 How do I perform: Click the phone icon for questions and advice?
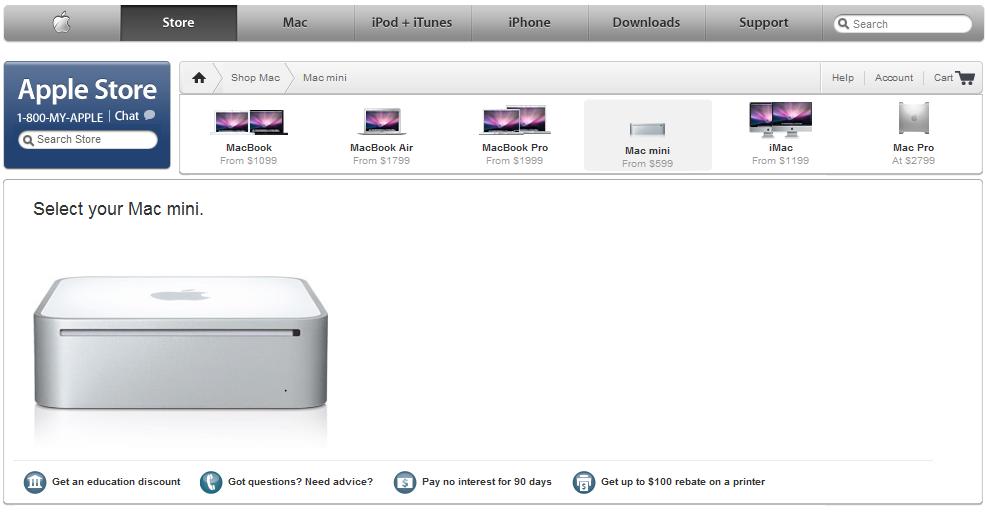click(211, 482)
